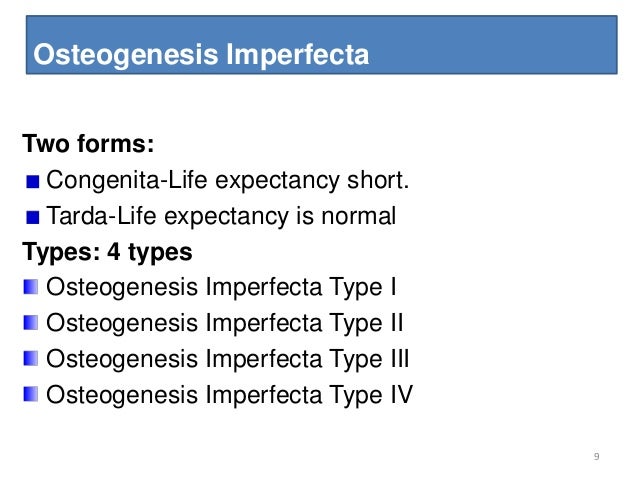The height and width of the screenshot is (479, 638).
Task: Click the bullet beside Type III
Action: point(31,359)
